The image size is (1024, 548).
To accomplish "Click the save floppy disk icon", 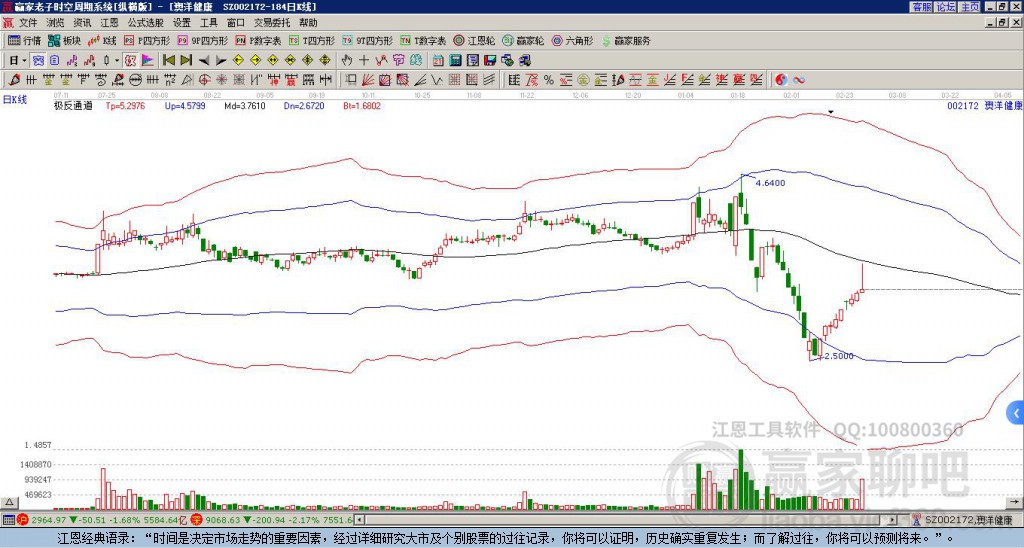I will (x=490, y=60).
